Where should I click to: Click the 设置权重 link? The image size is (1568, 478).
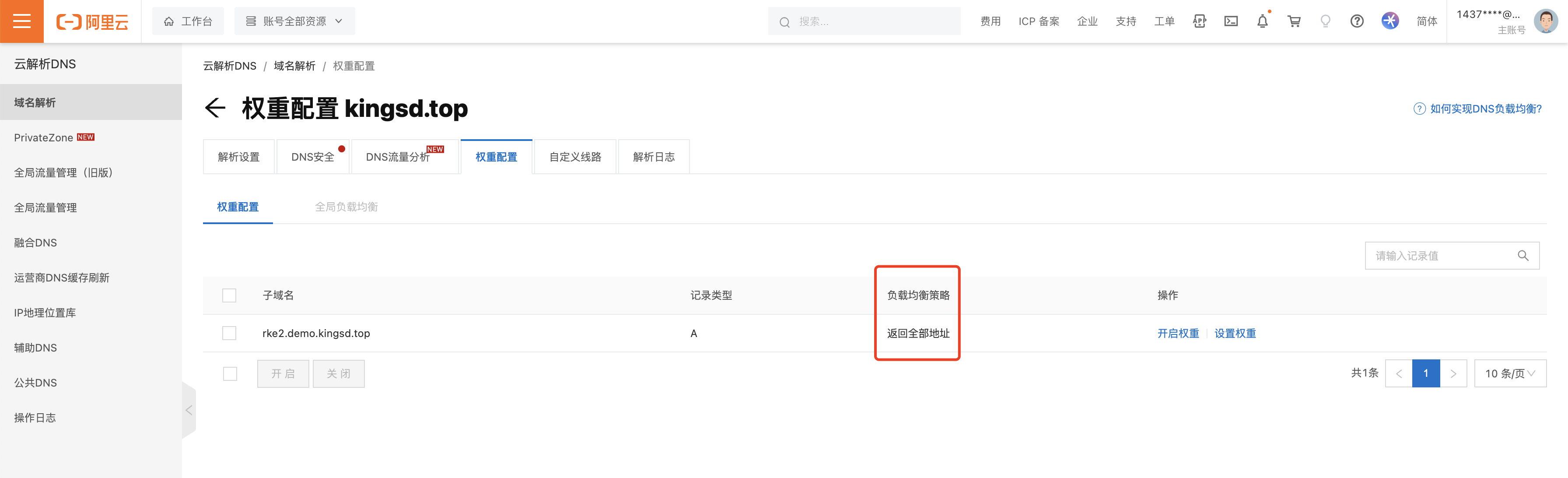pyautogui.click(x=1235, y=333)
